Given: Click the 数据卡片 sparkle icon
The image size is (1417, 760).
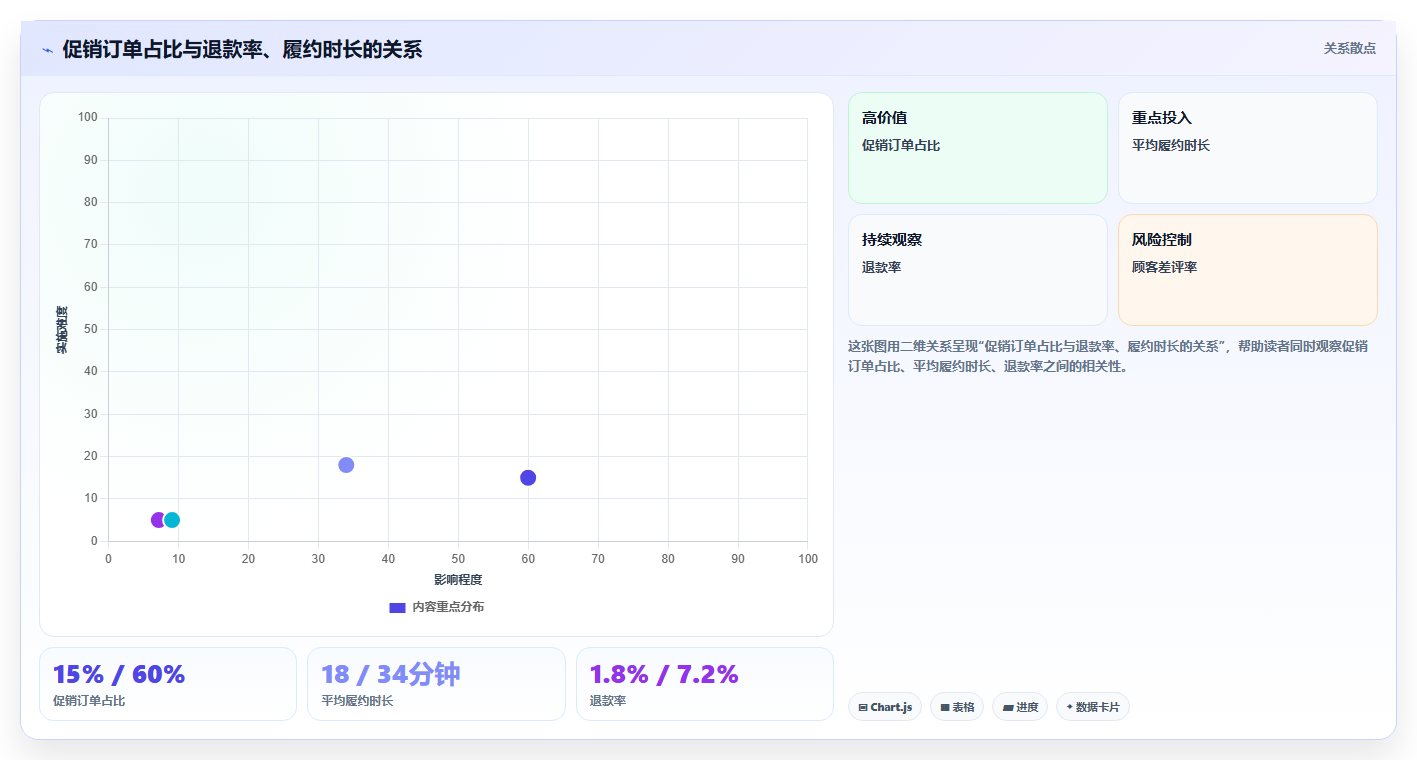Looking at the screenshot, I should coord(1069,707).
